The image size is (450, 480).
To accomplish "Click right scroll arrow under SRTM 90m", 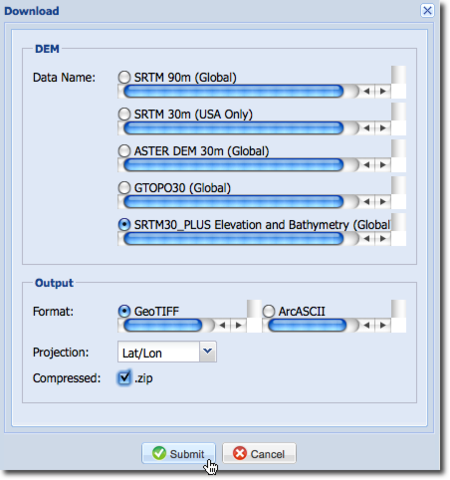I will (383, 91).
